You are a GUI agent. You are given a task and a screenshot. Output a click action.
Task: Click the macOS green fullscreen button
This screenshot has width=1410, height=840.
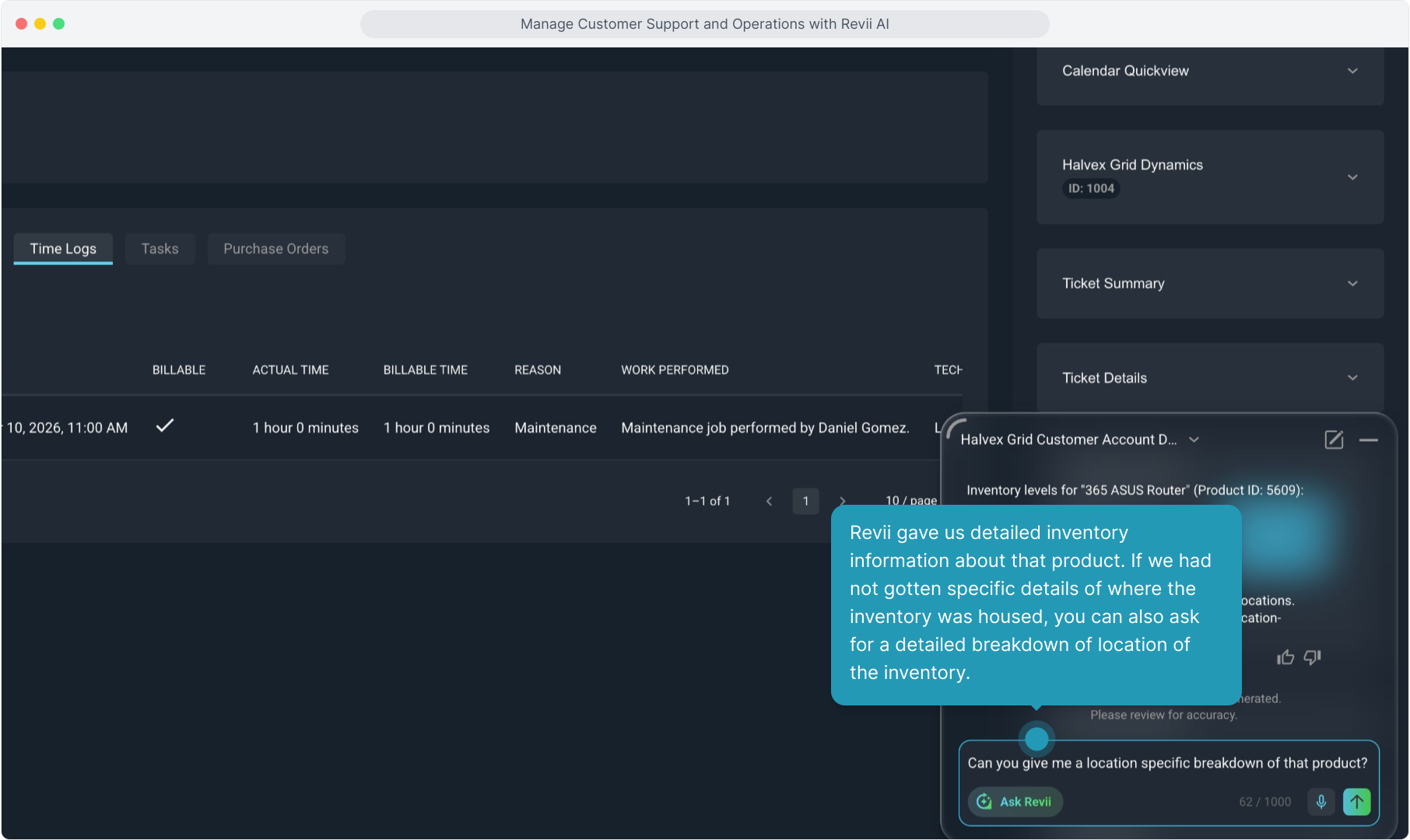(58, 24)
